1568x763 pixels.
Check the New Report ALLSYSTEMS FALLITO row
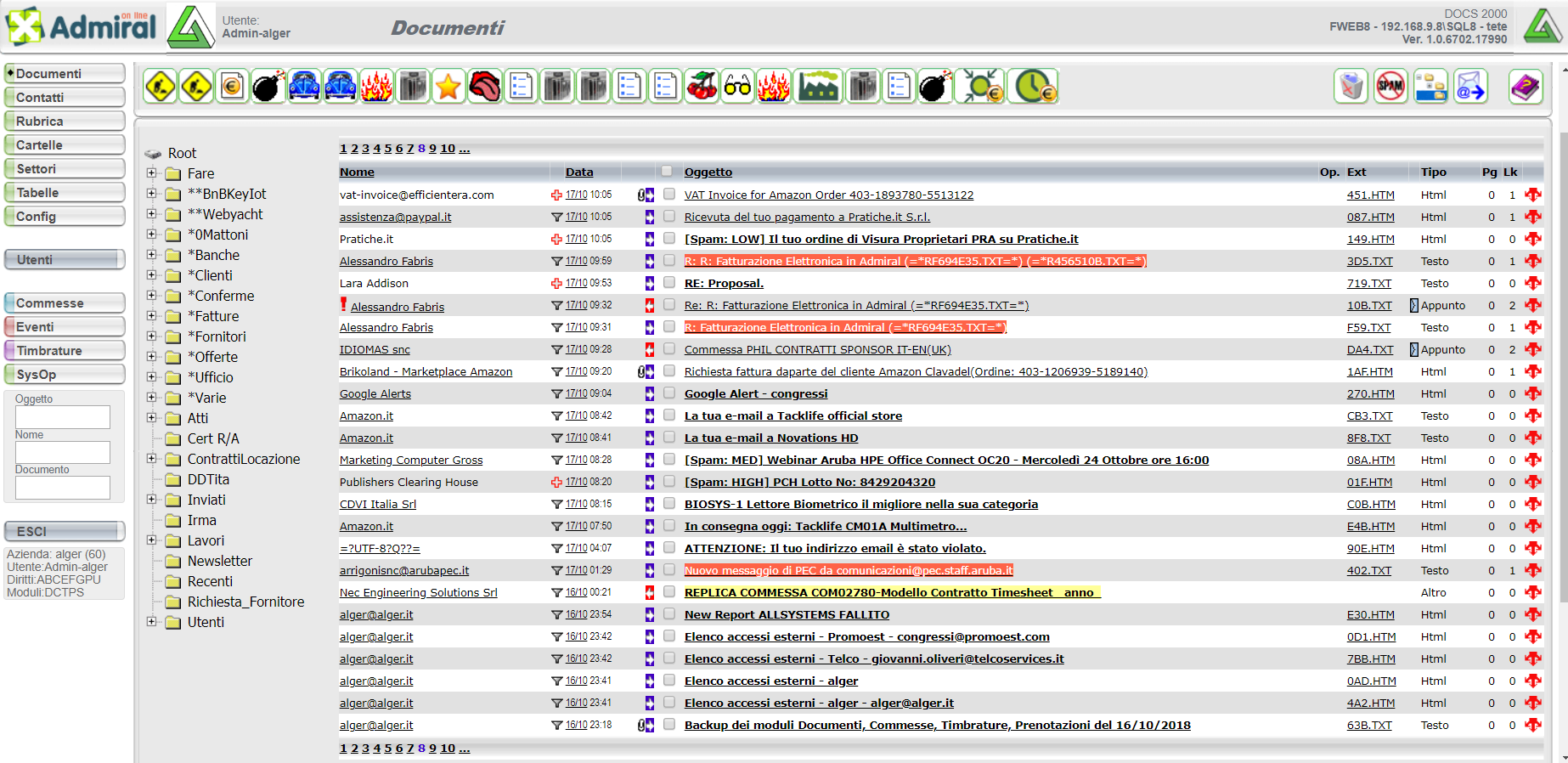pos(669,614)
